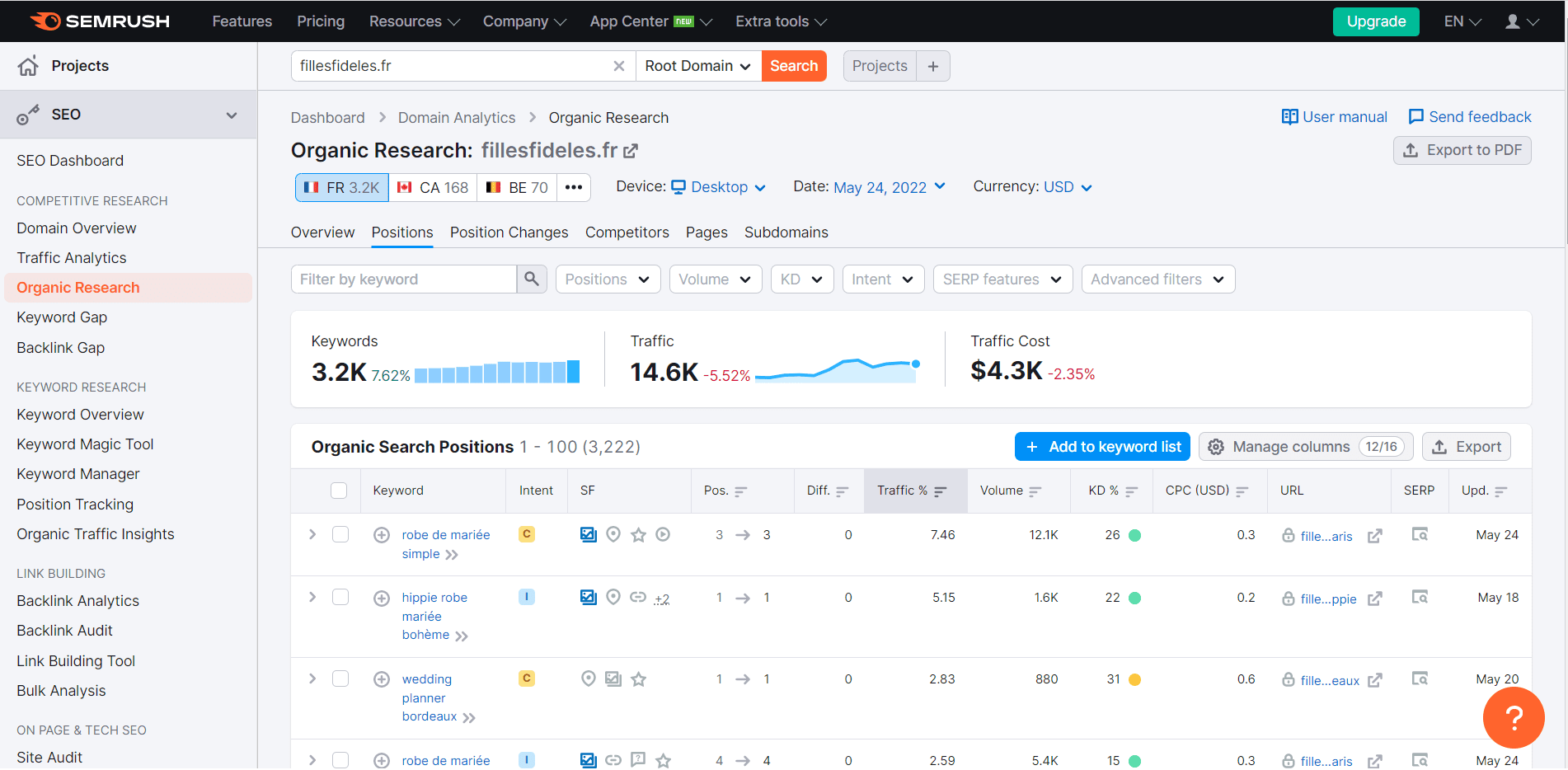Expand the 'robe de mariée simple' row
The width and height of the screenshot is (1568, 770).
(312, 534)
